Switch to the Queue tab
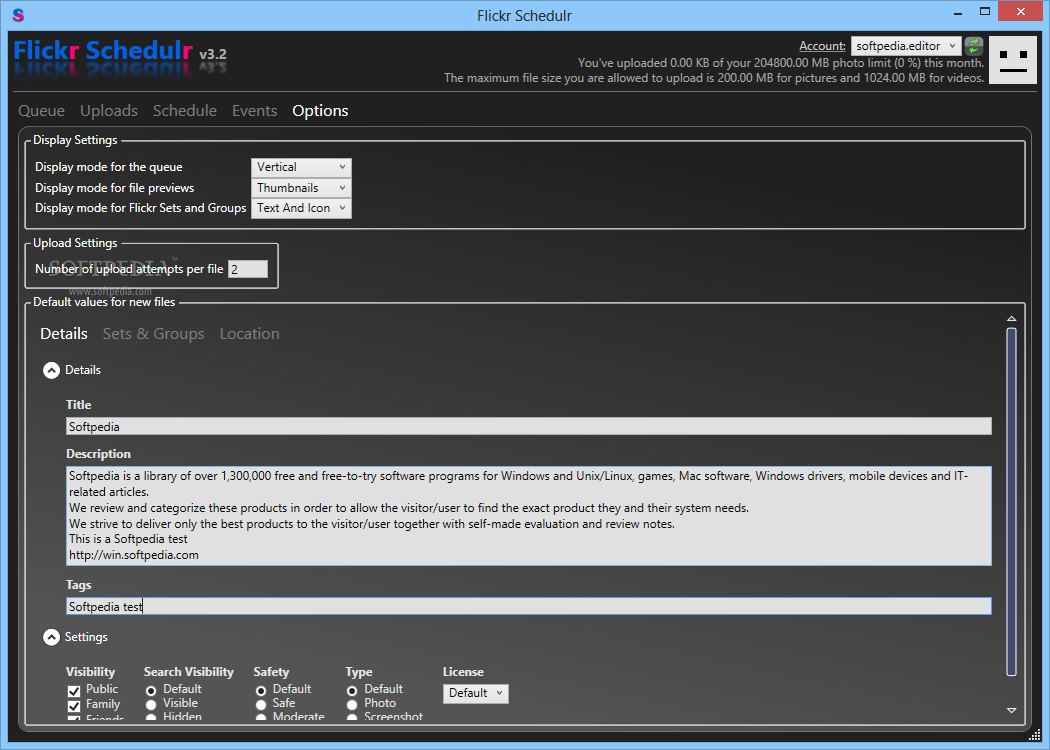 click(42, 111)
